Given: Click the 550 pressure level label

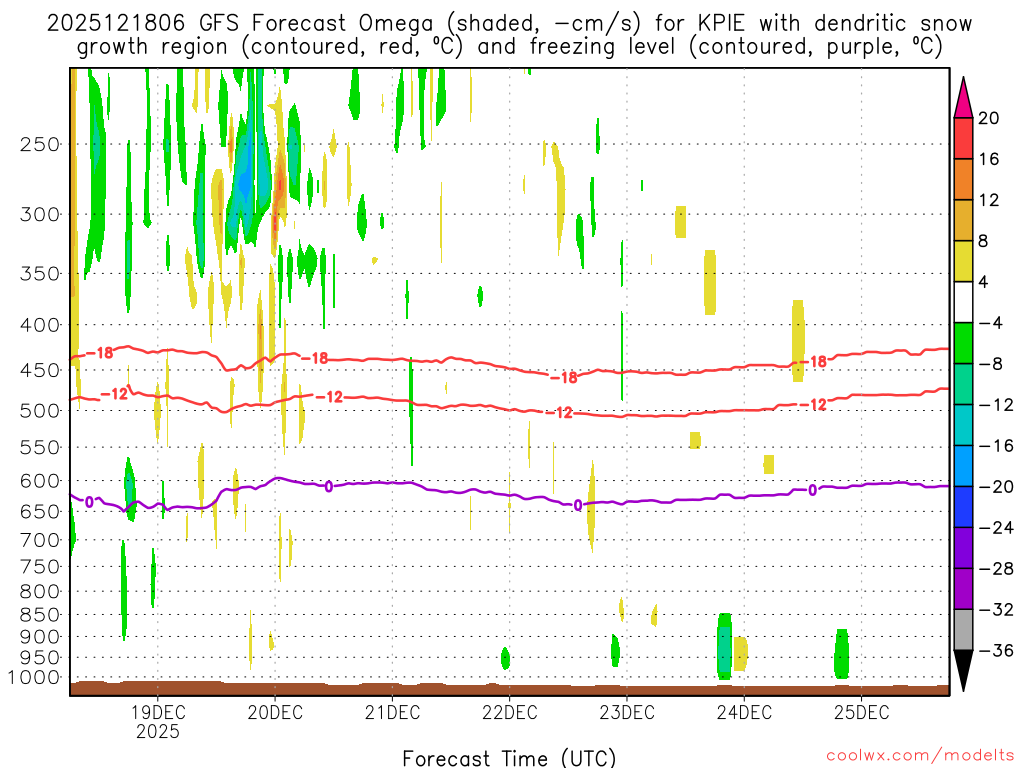Looking at the screenshot, I should click(x=40, y=447).
